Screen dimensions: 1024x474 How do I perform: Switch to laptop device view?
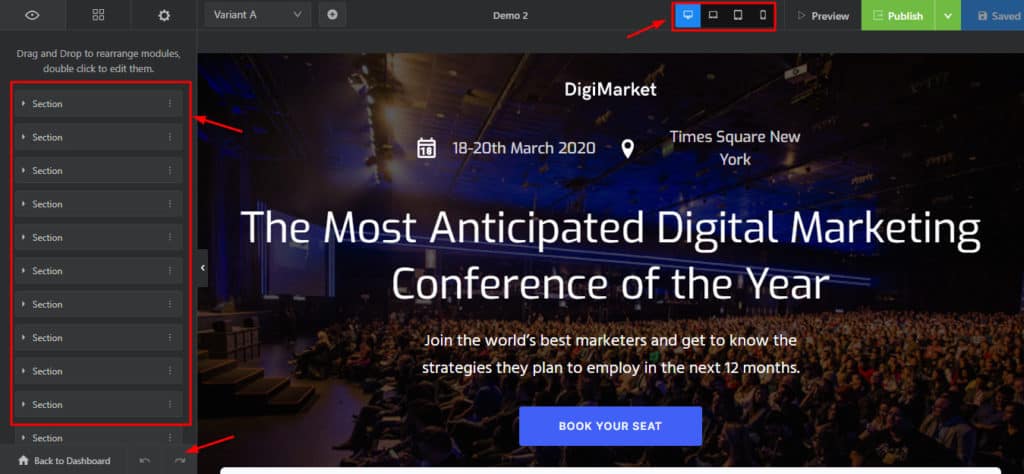point(713,16)
